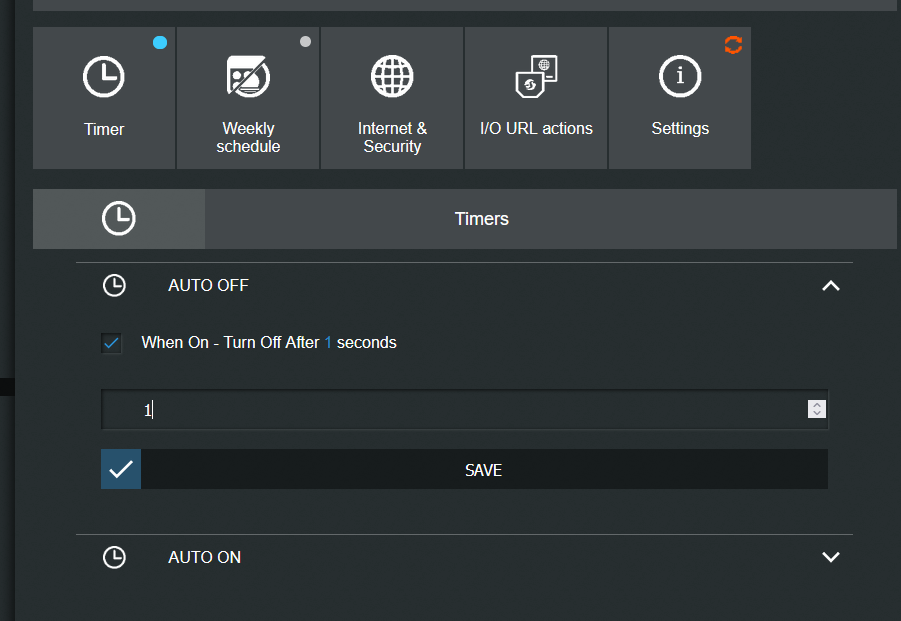Click the clock icon next to AUTO ON
901x621 pixels.
[114, 557]
